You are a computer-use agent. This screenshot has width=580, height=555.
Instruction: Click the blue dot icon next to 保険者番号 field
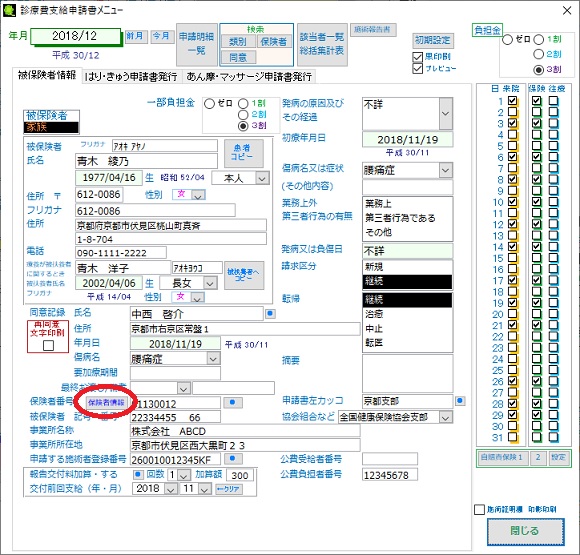pyautogui.click(x=232, y=403)
